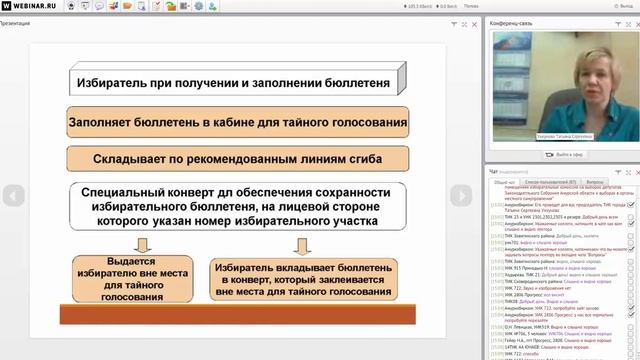The width and height of the screenshot is (640, 360).
Task: Check the УИК №706, 5 человек message
Action: point(631,333)
